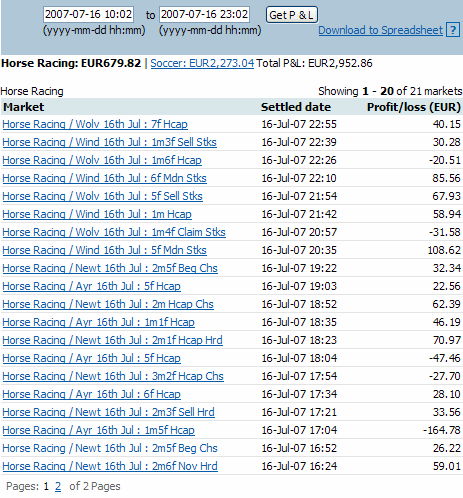
Task: Open Newt 16th Jul 2m Hcap Chs market
Action: pos(108,304)
